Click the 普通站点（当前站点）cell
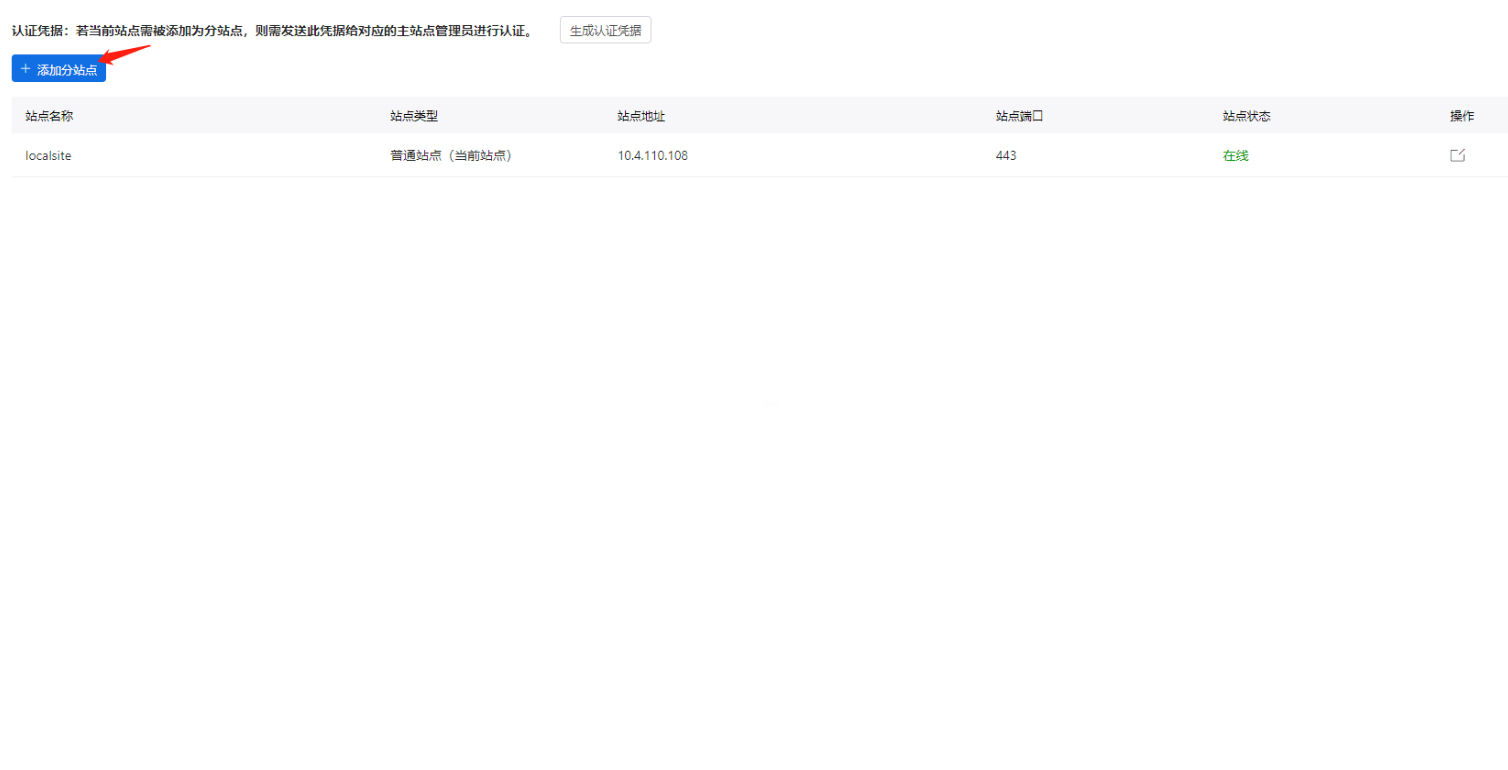The width and height of the screenshot is (1508, 770). [451, 155]
